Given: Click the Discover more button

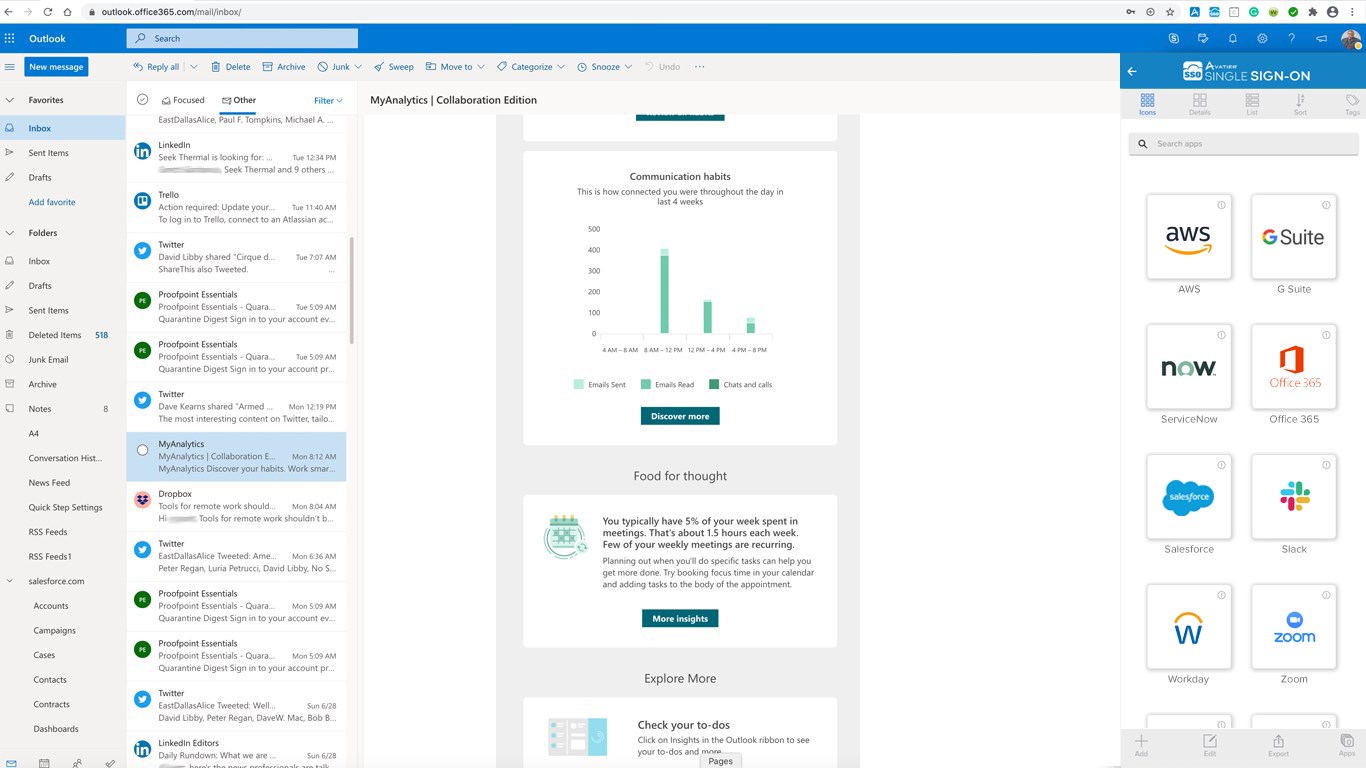Looking at the screenshot, I should click(x=680, y=416).
